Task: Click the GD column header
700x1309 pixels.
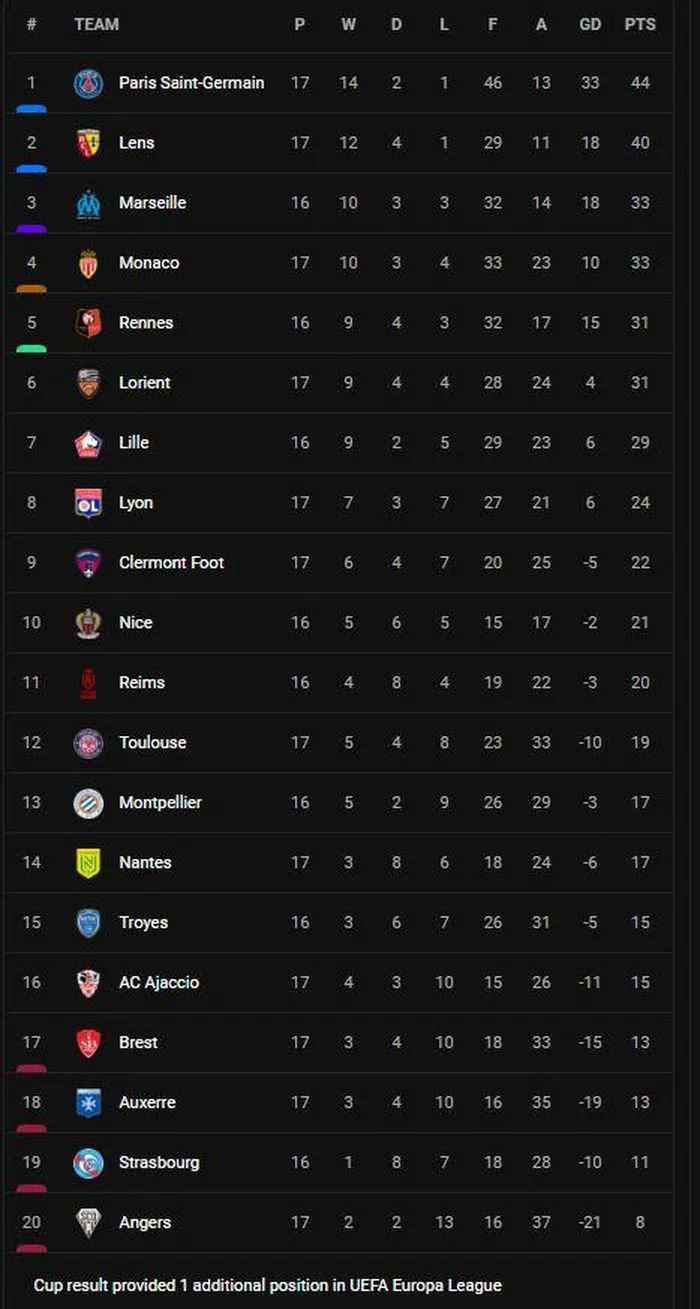Action: point(590,24)
